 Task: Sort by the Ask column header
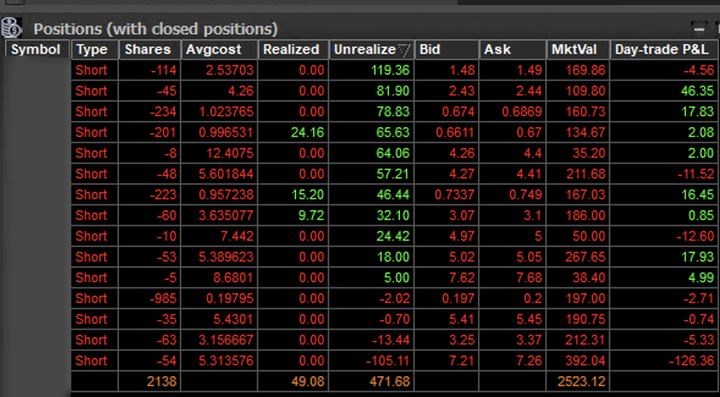point(512,50)
